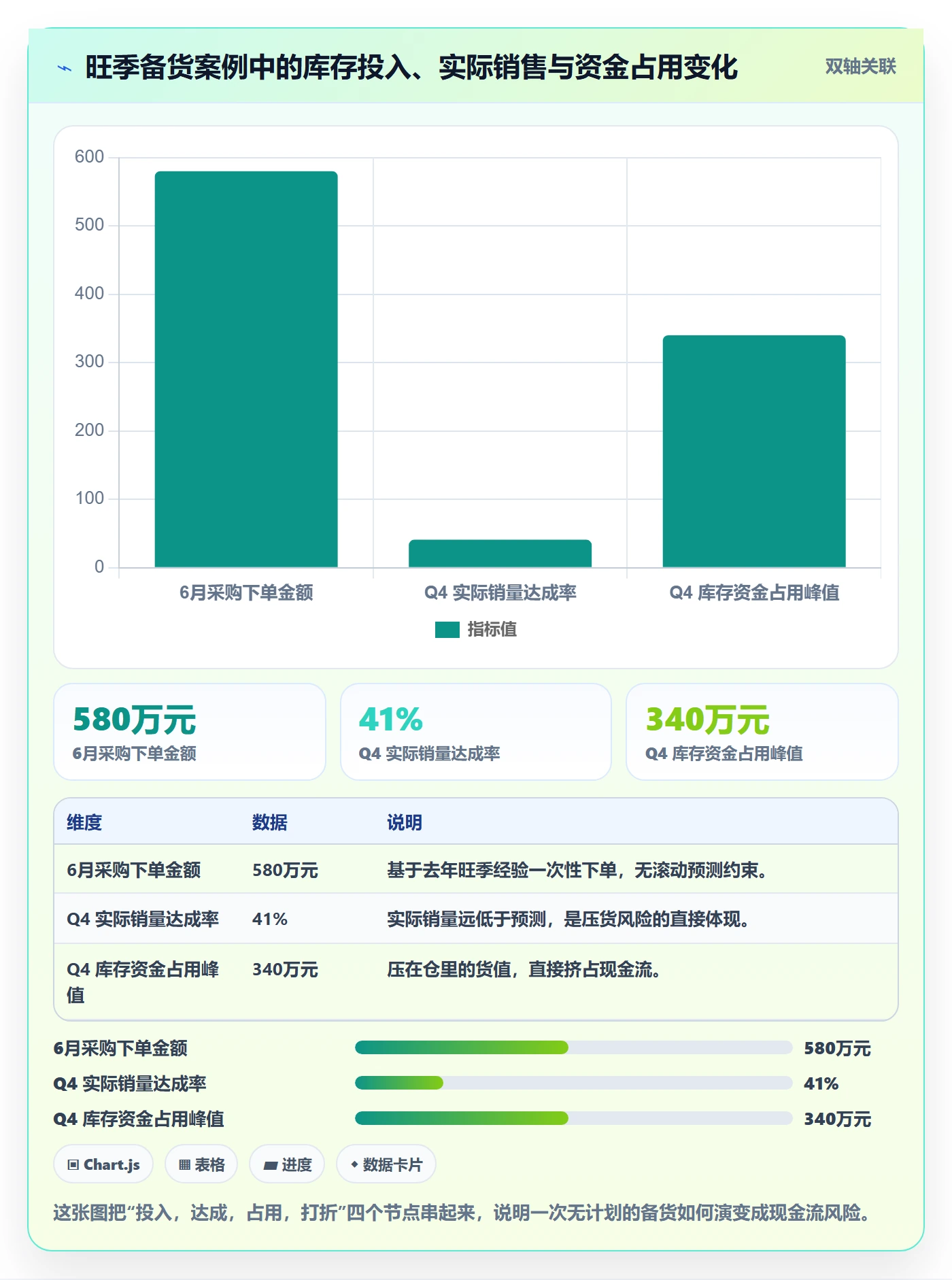The height and width of the screenshot is (1280, 952).
Task: Click the 41% value beside the progress bar
Action: pos(821,1084)
